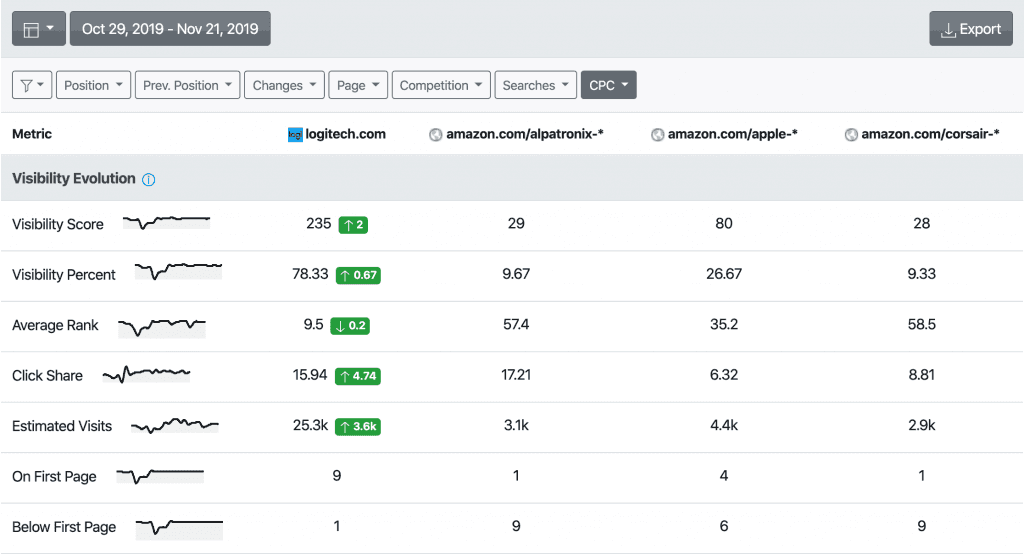Image resolution: width=1024 pixels, height=554 pixels.
Task: Select the amazon.com/alpatronix-* column header
Action: [x=517, y=134]
